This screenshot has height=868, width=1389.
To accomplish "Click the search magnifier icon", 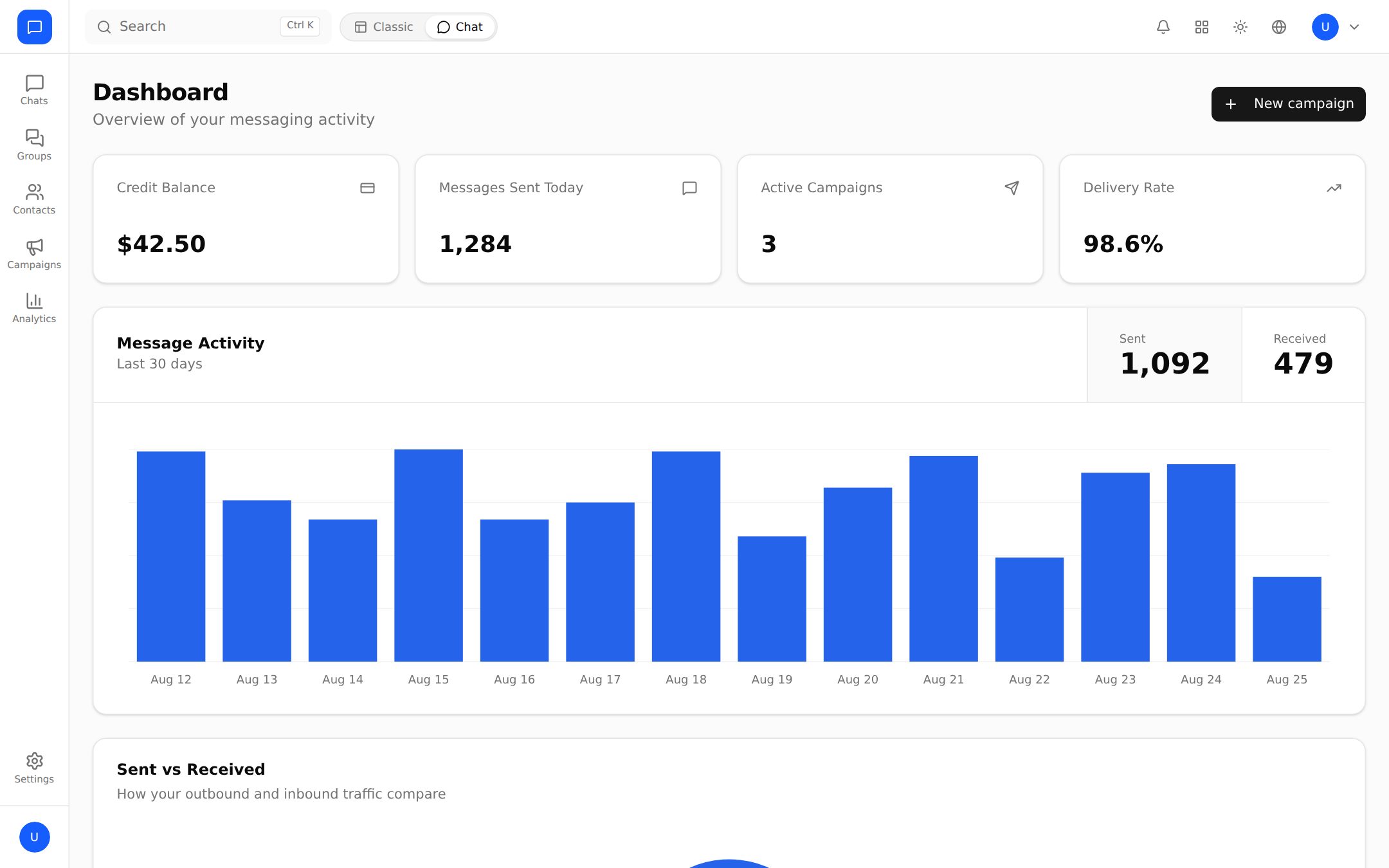I will 104,27.
